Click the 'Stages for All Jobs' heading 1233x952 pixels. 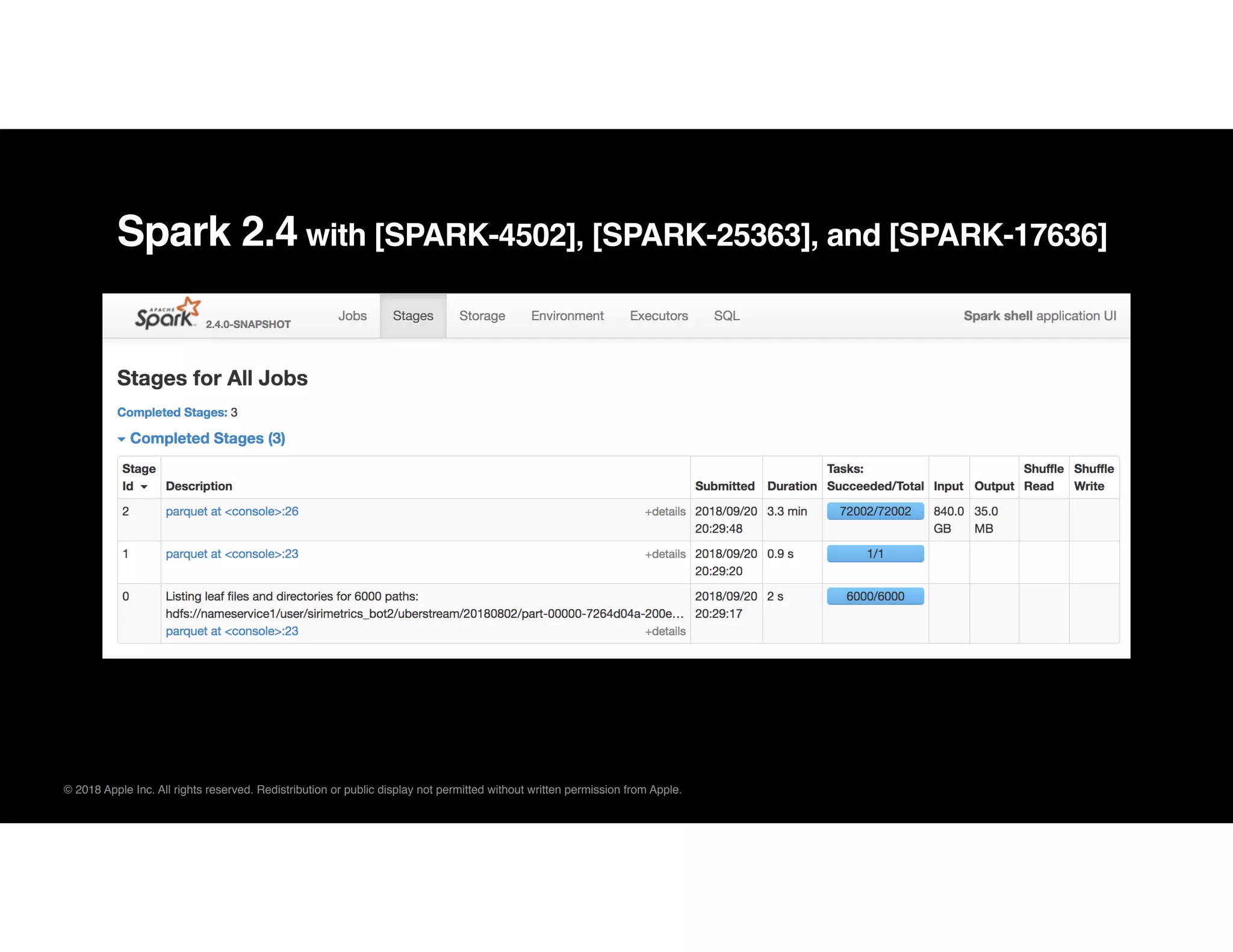[213, 378]
